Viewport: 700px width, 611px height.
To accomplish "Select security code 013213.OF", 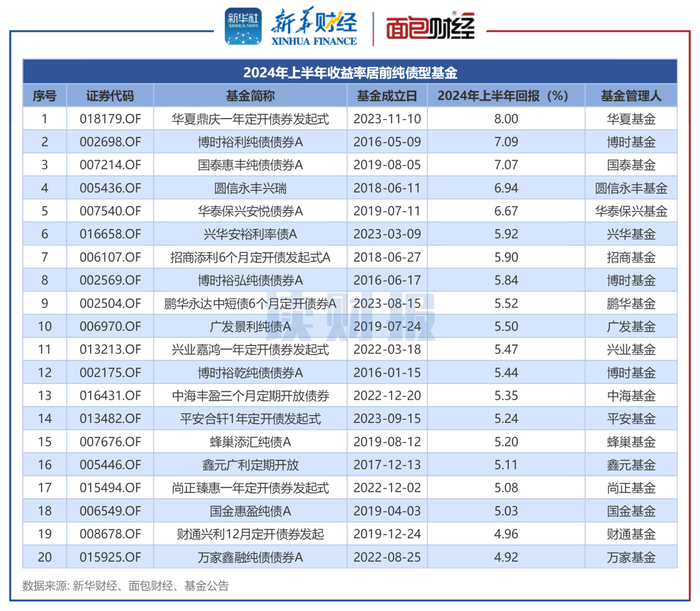I will coord(110,349).
